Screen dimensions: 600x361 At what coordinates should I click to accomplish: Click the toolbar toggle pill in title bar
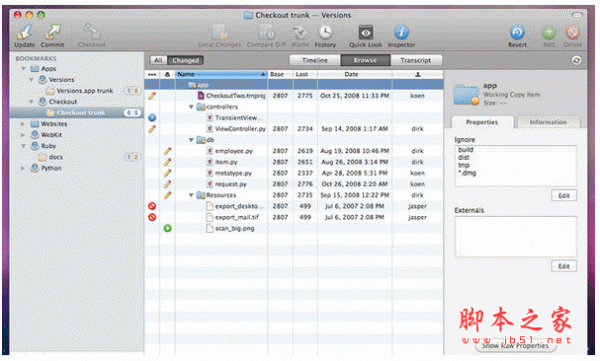point(577,15)
